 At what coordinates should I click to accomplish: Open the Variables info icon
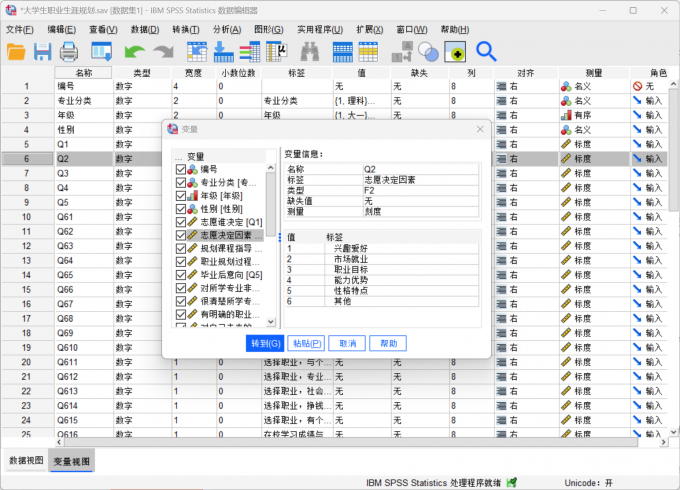(x=250, y=52)
